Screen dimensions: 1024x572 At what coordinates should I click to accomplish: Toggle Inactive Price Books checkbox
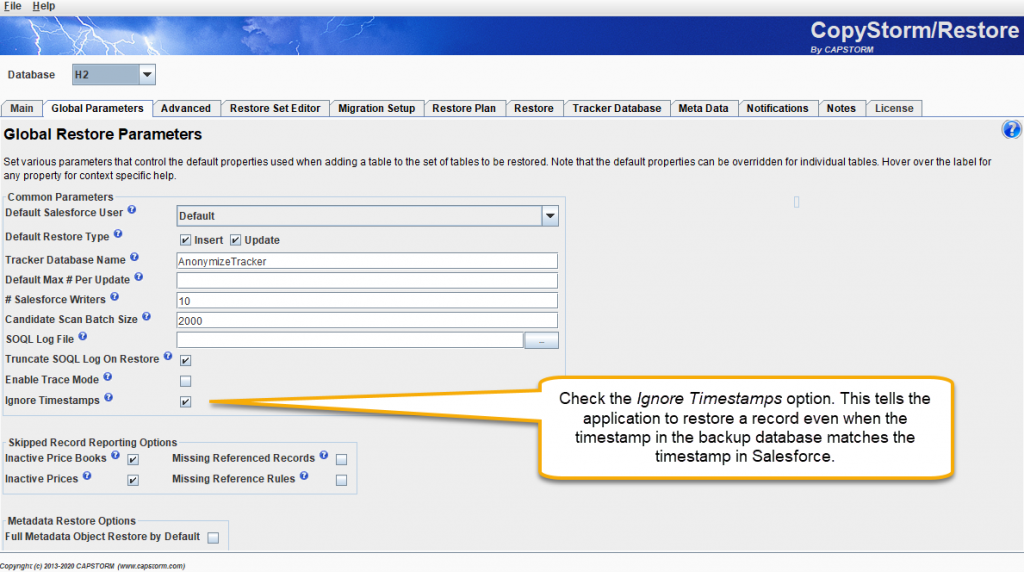point(133,460)
